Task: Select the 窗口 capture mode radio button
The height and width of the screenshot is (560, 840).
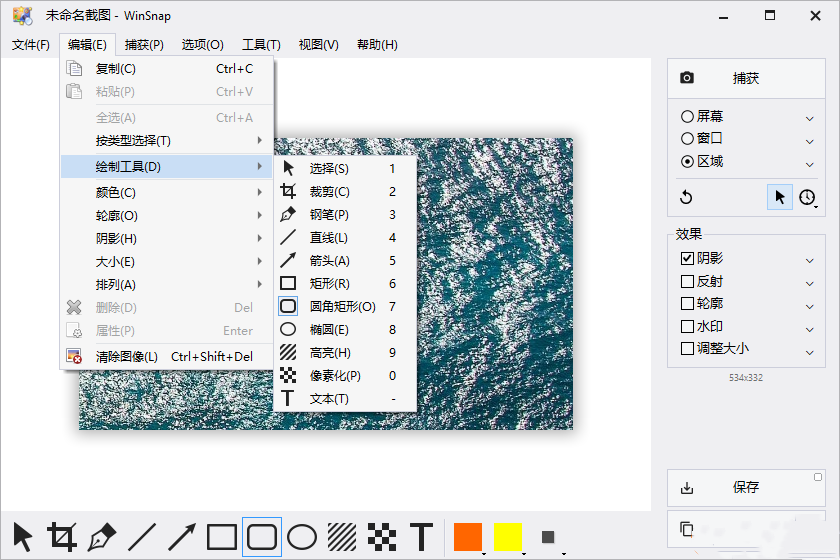Action: click(x=687, y=139)
